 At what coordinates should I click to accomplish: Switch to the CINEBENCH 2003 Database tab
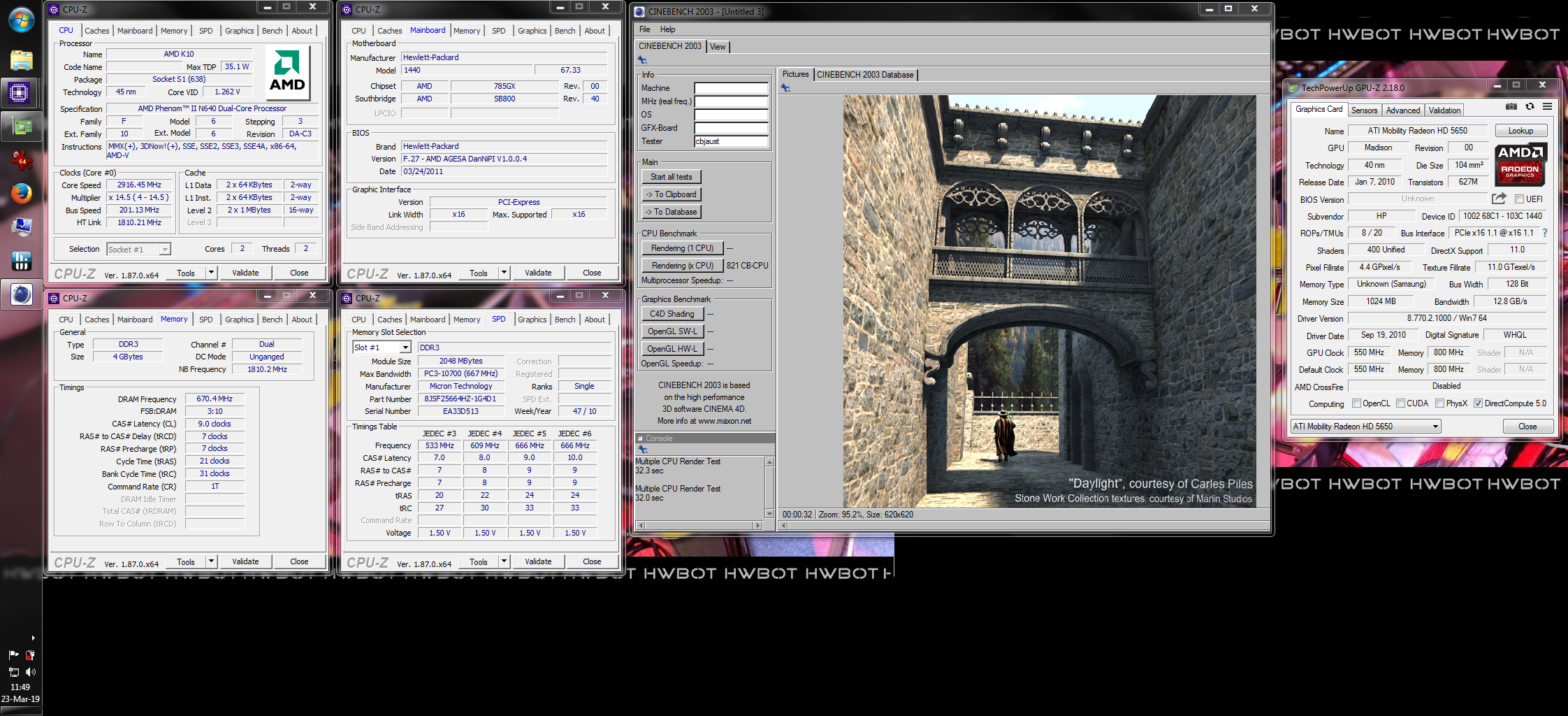pos(865,75)
